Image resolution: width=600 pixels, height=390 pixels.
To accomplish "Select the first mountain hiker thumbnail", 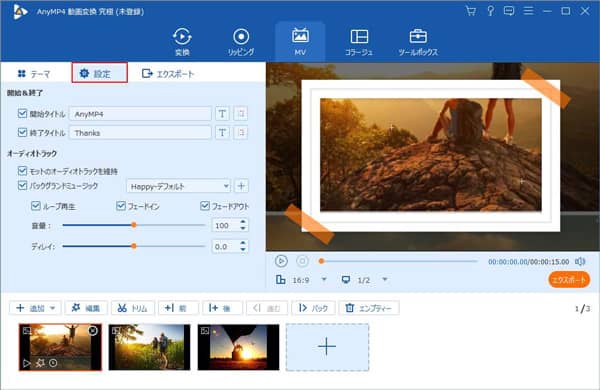I will point(60,347).
